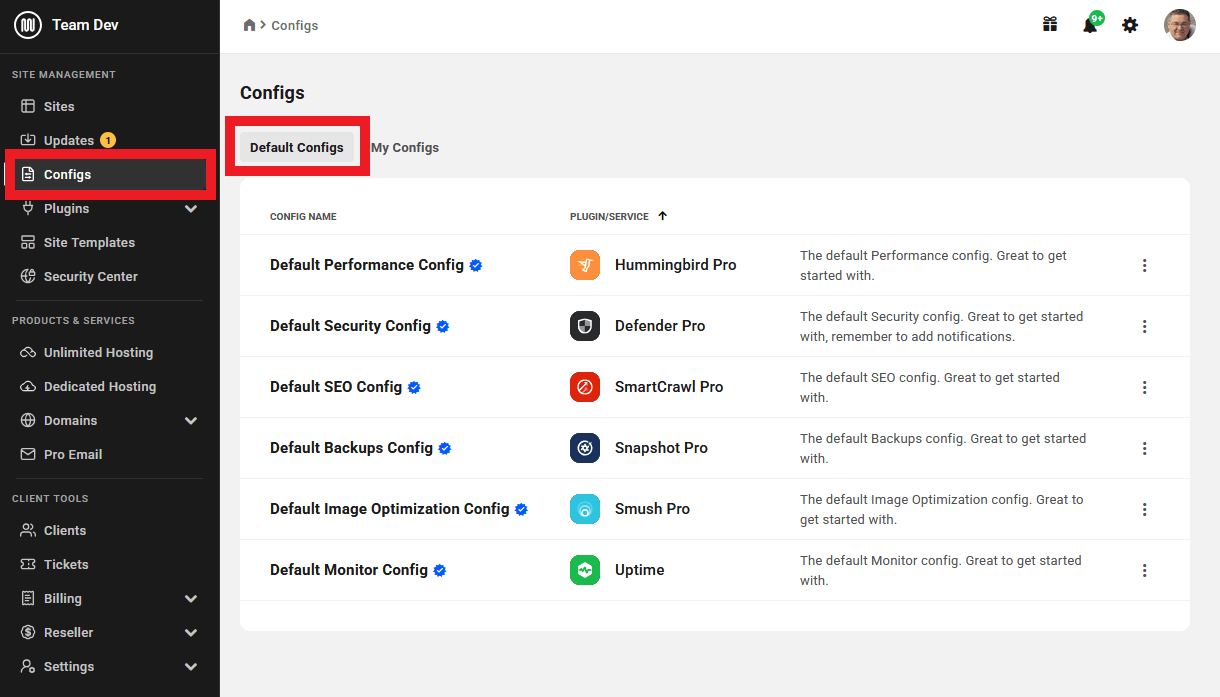Click the Configs breadcrumb link

pyautogui.click(x=295, y=25)
